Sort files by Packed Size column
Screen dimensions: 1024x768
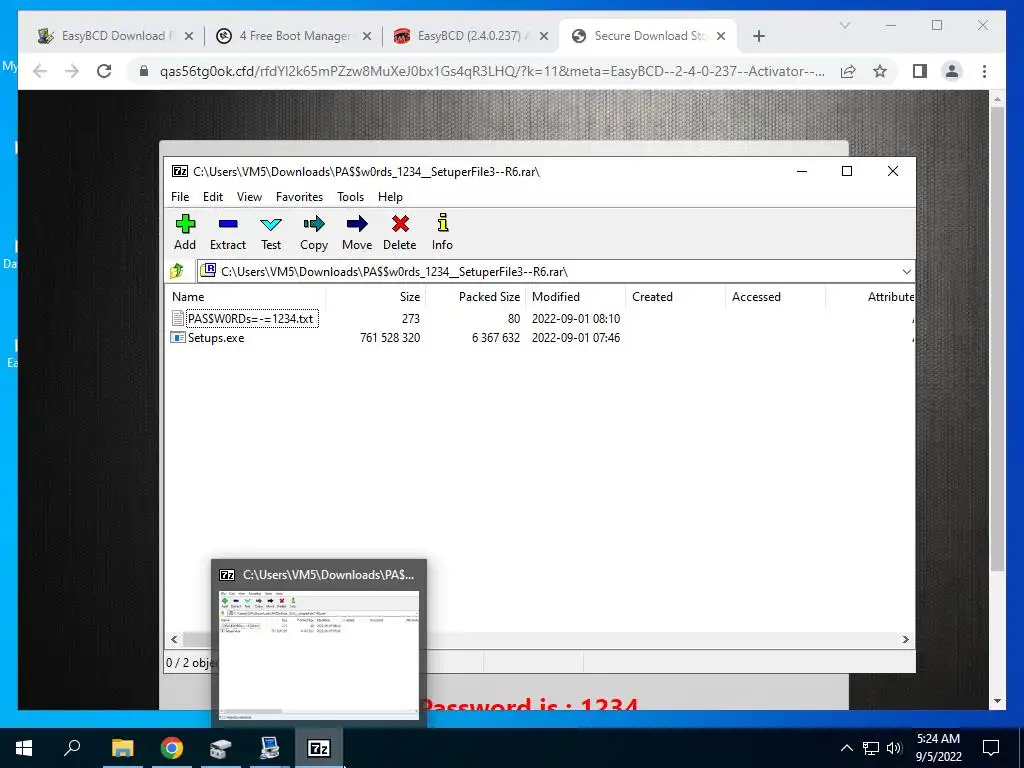coord(475,296)
